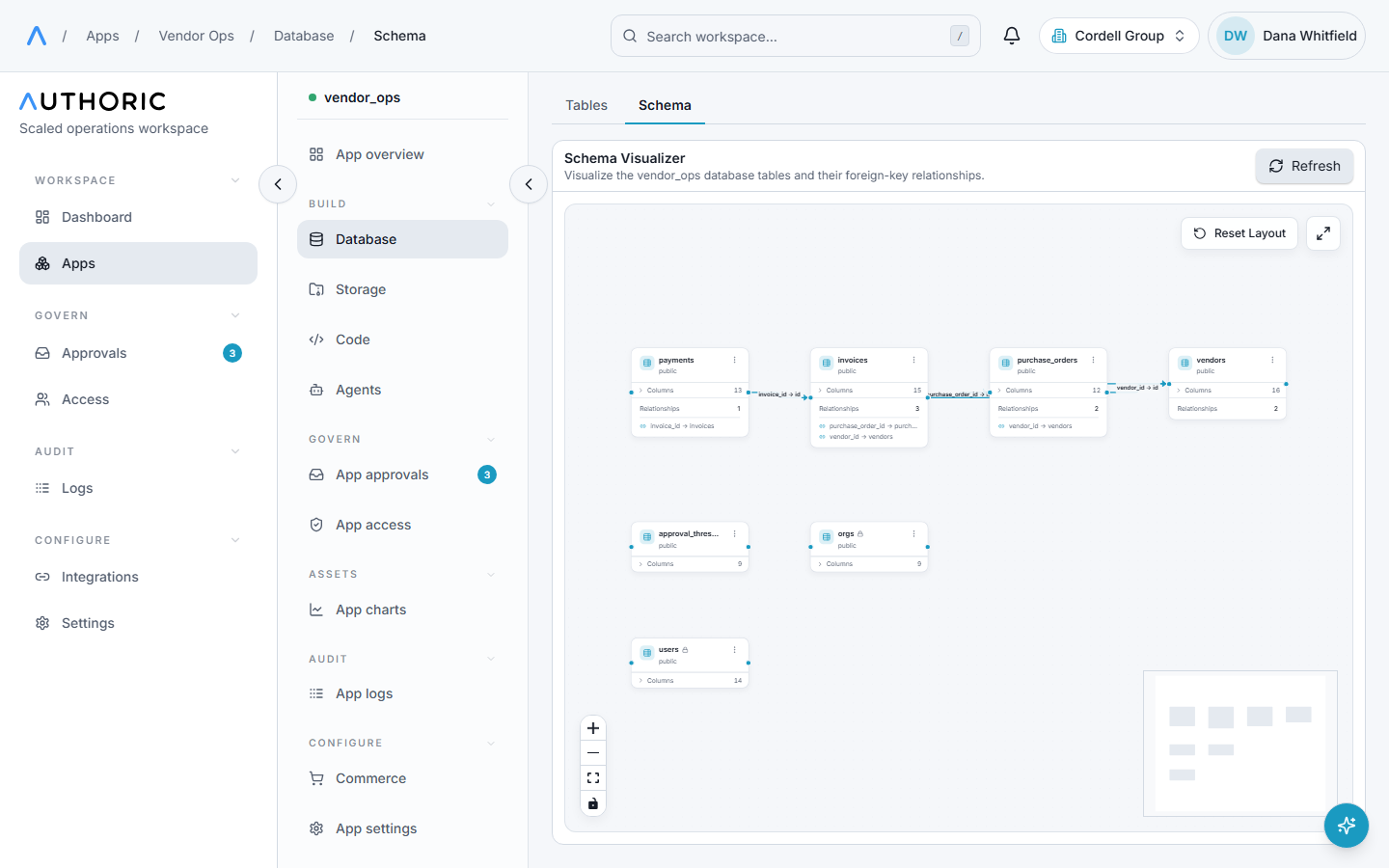Zoom out on the schema canvas
The width and height of the screenshot is (1389, 868).
click(593, 753)
